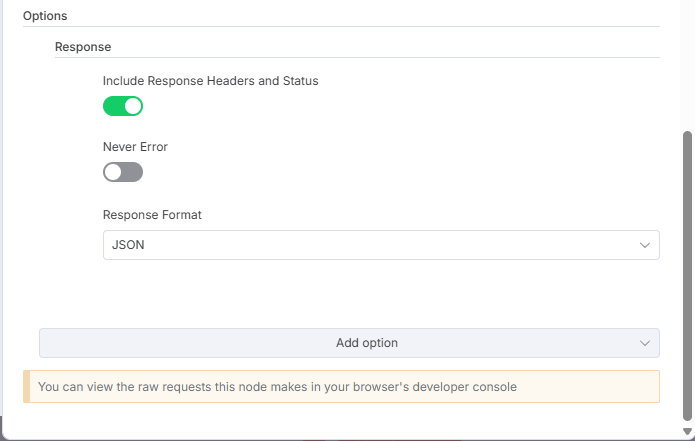Click the chevron in the JSON field

click(644, 245)
